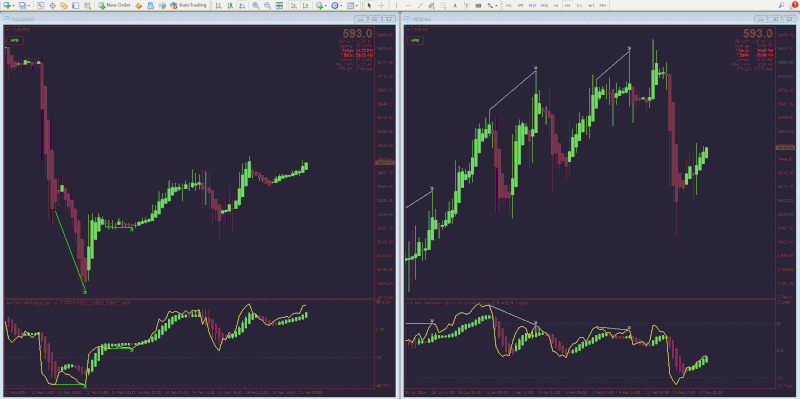
Task: Expand the new chart dropdown arrow
Action: point(14,5)
